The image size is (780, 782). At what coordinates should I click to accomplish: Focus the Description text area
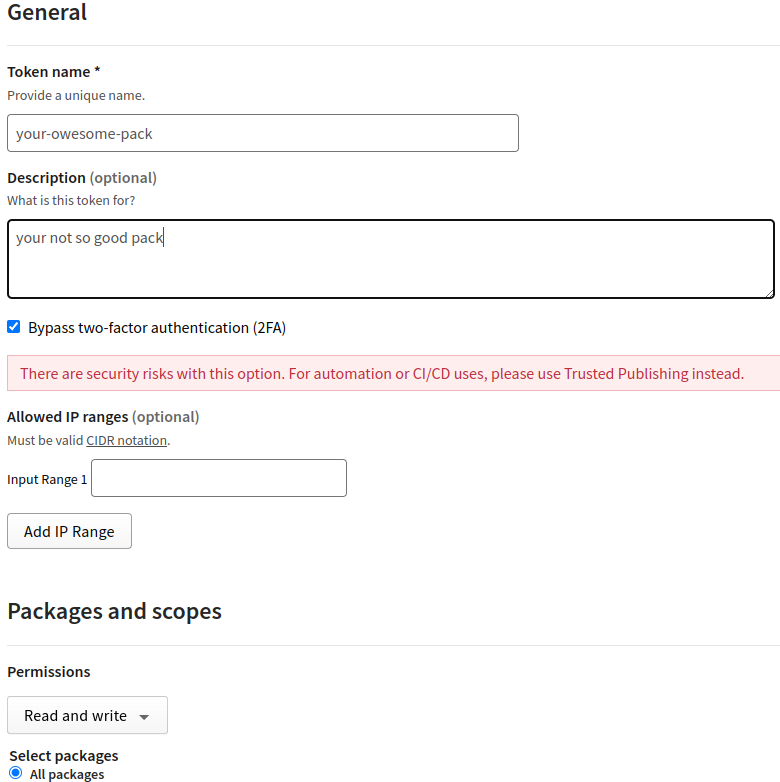pos(390,260)
